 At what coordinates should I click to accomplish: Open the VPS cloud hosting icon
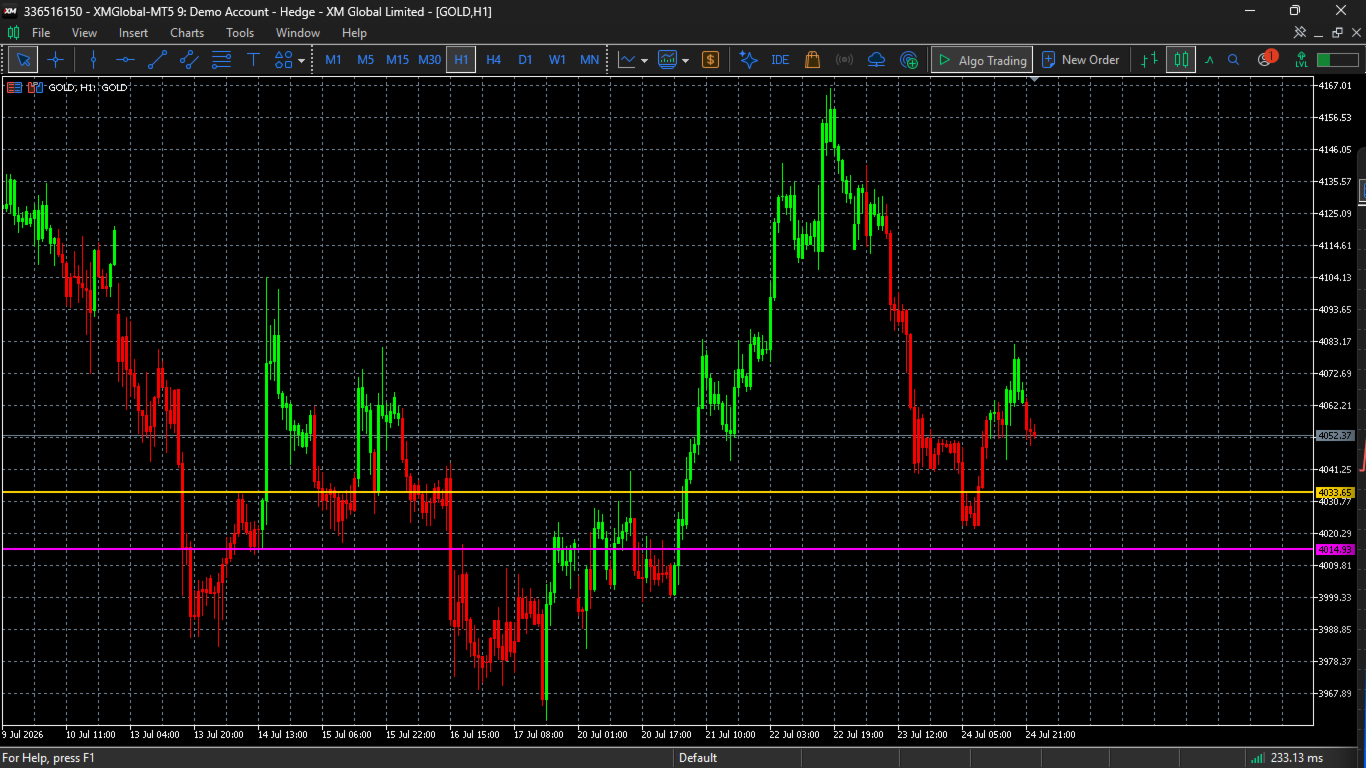click(877, 60)
